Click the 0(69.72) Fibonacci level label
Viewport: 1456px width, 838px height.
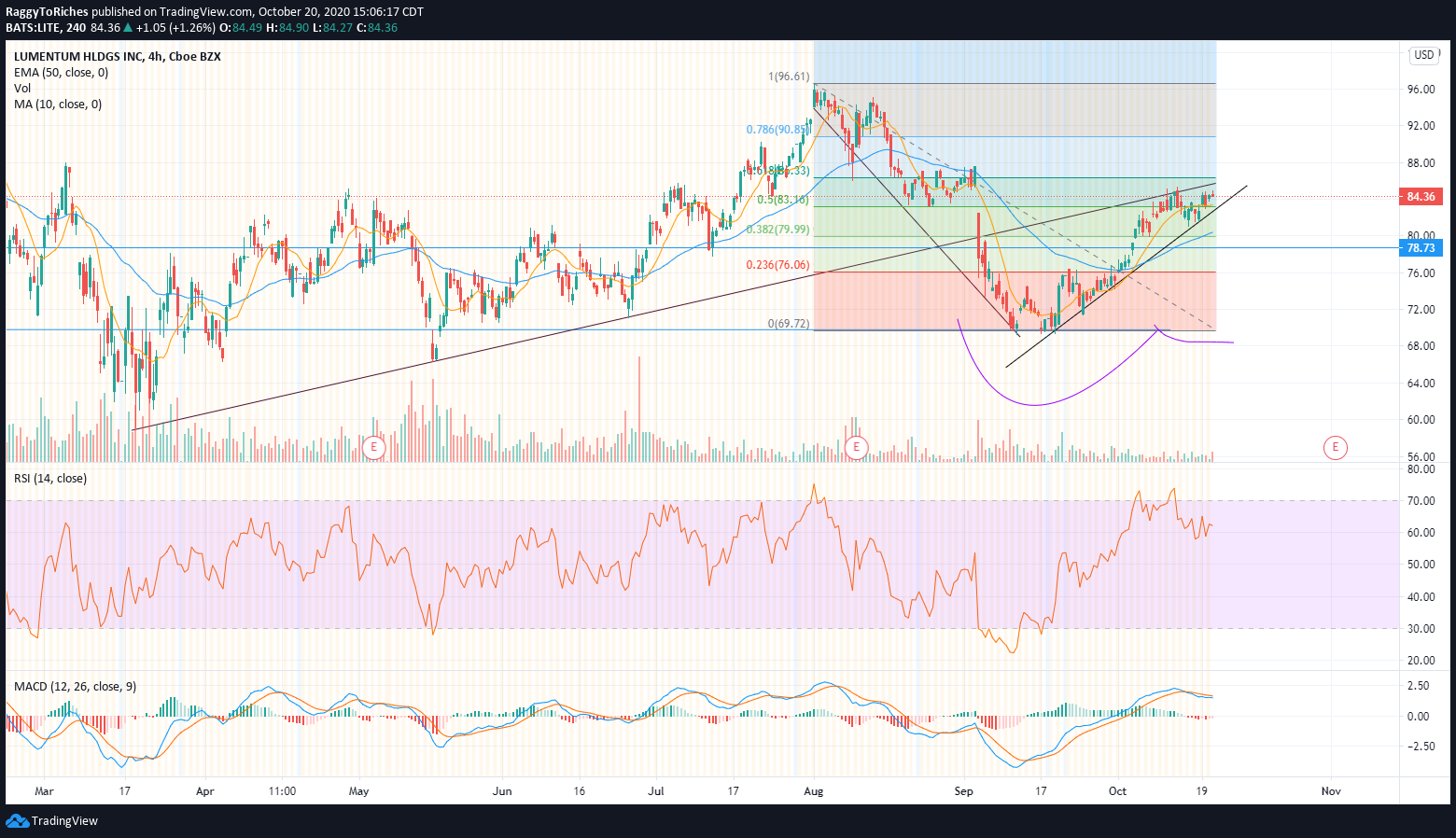[x=789, y=324]
